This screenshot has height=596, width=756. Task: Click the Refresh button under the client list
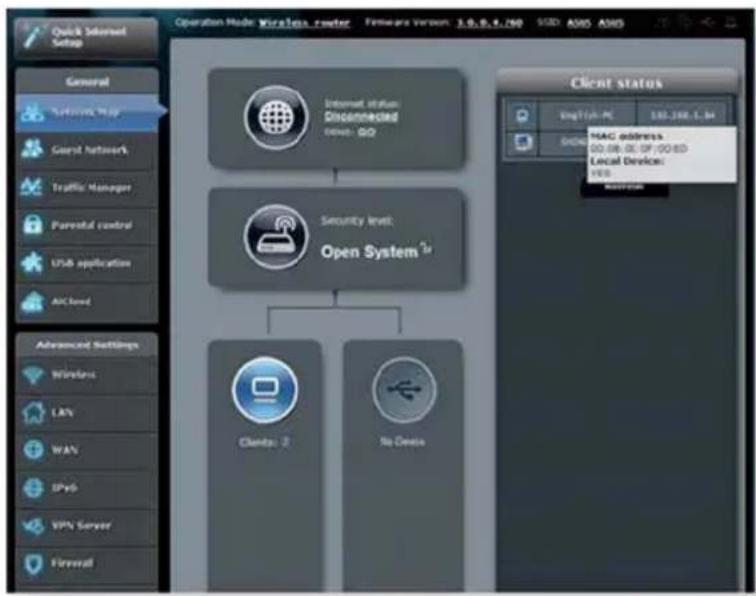[x=624, y=189]
